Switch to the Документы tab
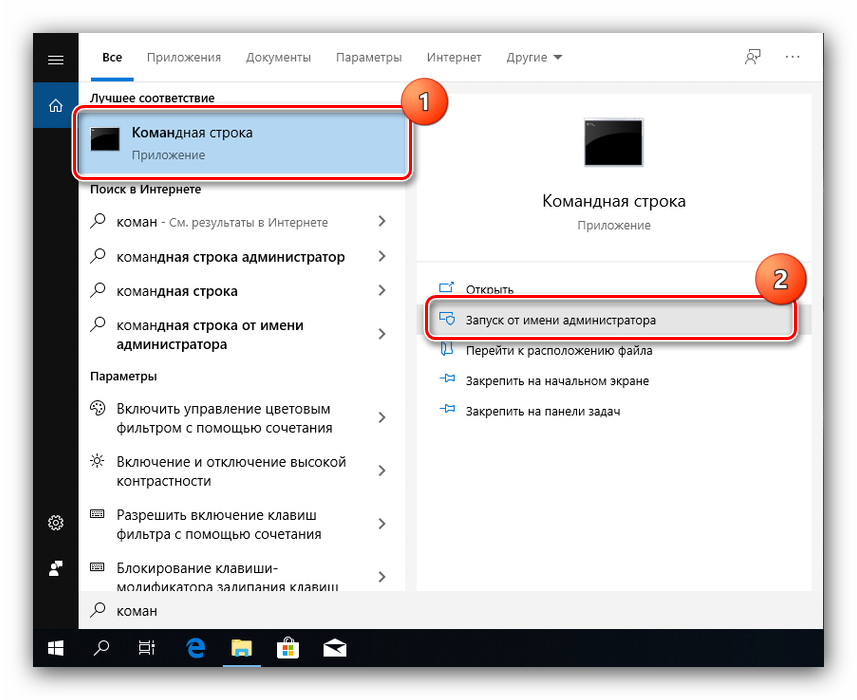This screenshot has width=857, height=700. (x=278, y=57)
